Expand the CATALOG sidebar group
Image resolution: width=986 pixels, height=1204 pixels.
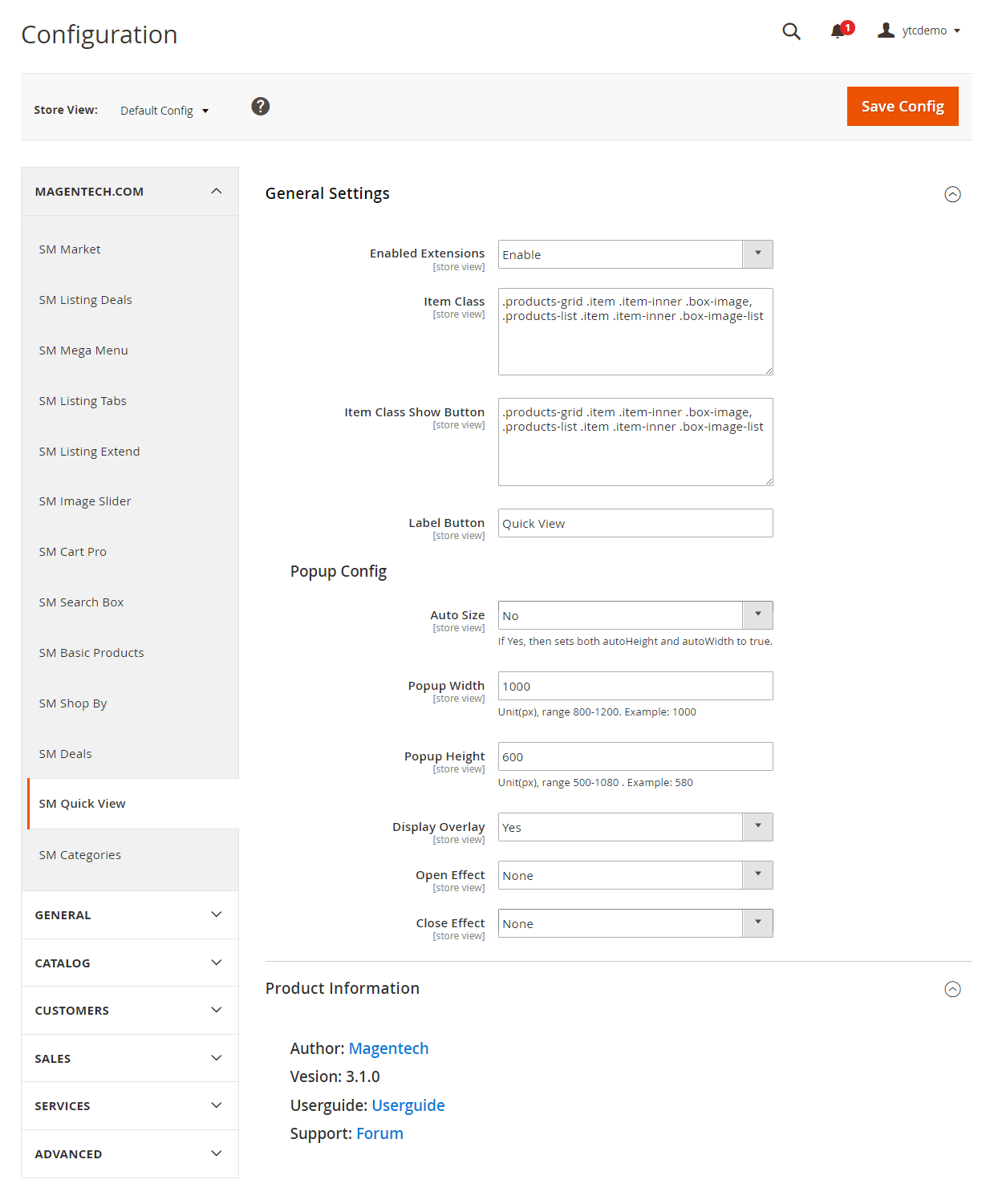pos(130,963)
